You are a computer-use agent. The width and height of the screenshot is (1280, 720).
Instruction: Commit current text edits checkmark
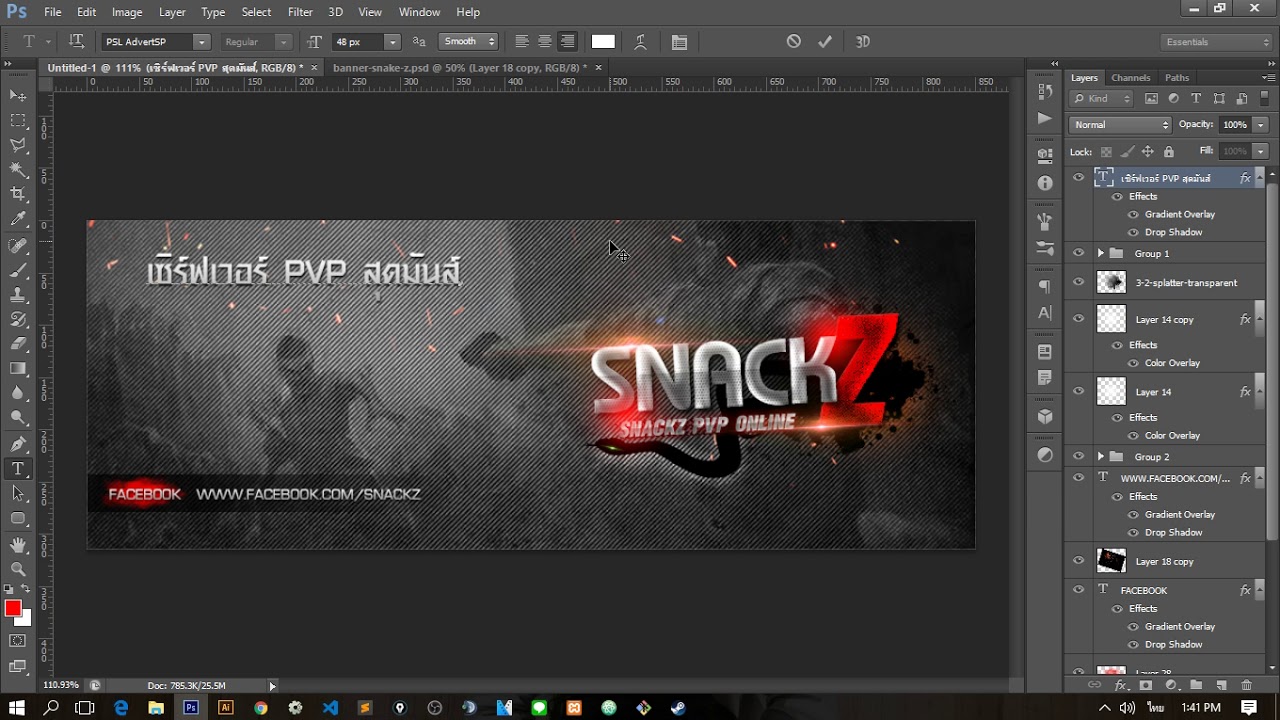tap(825, 42)
